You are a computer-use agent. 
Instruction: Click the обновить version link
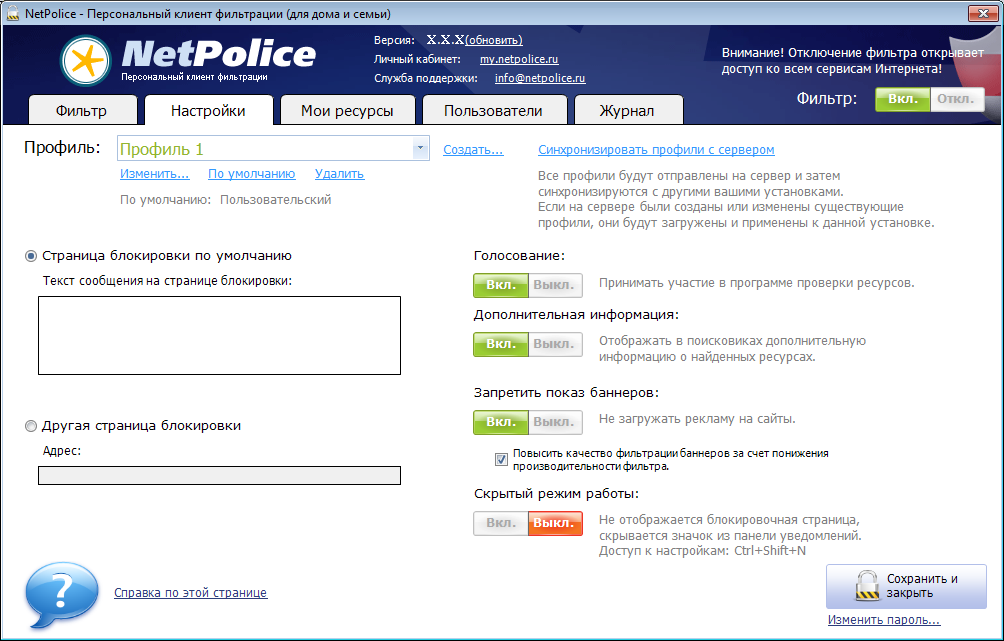494,40
